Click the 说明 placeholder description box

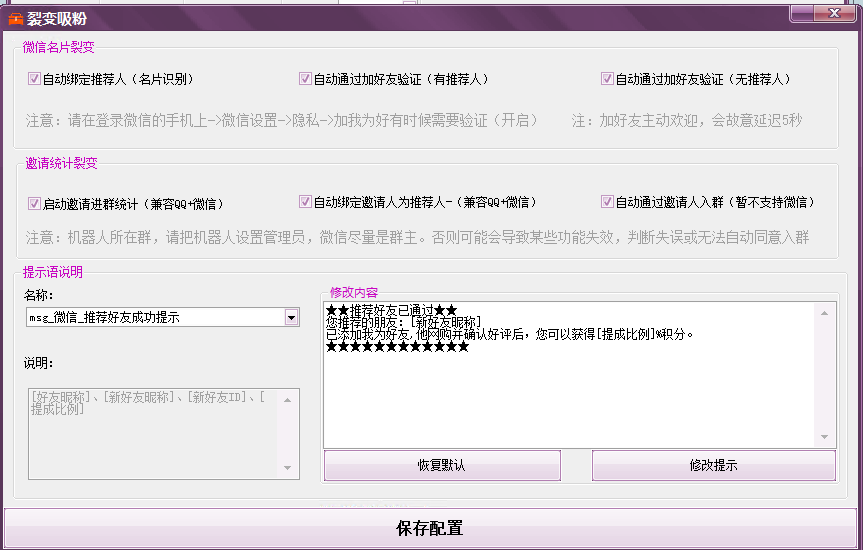[152, 432]
